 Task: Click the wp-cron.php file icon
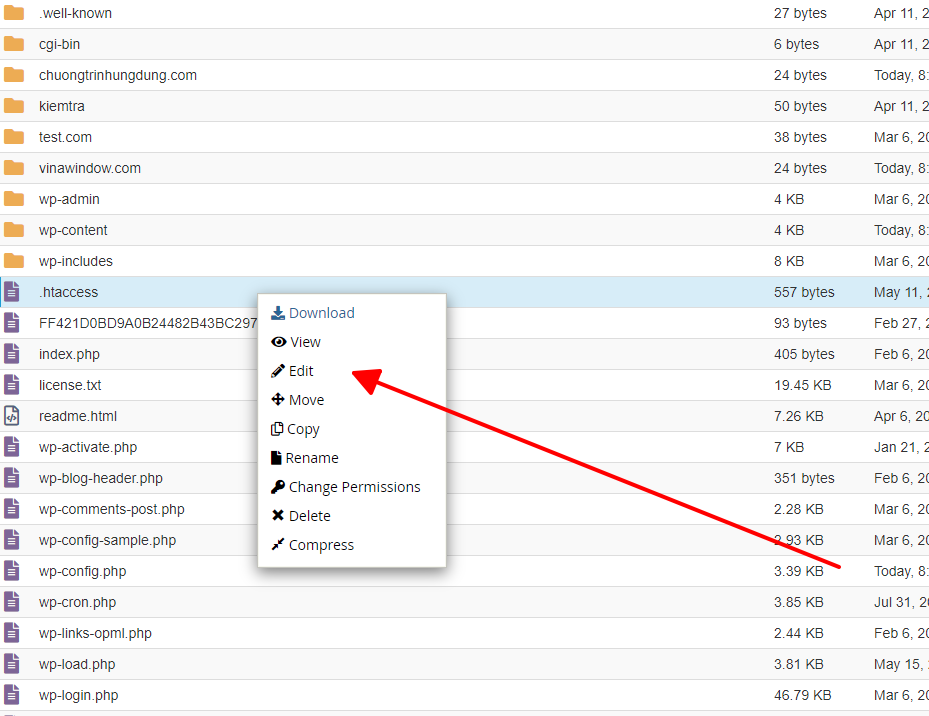(12, 602)
